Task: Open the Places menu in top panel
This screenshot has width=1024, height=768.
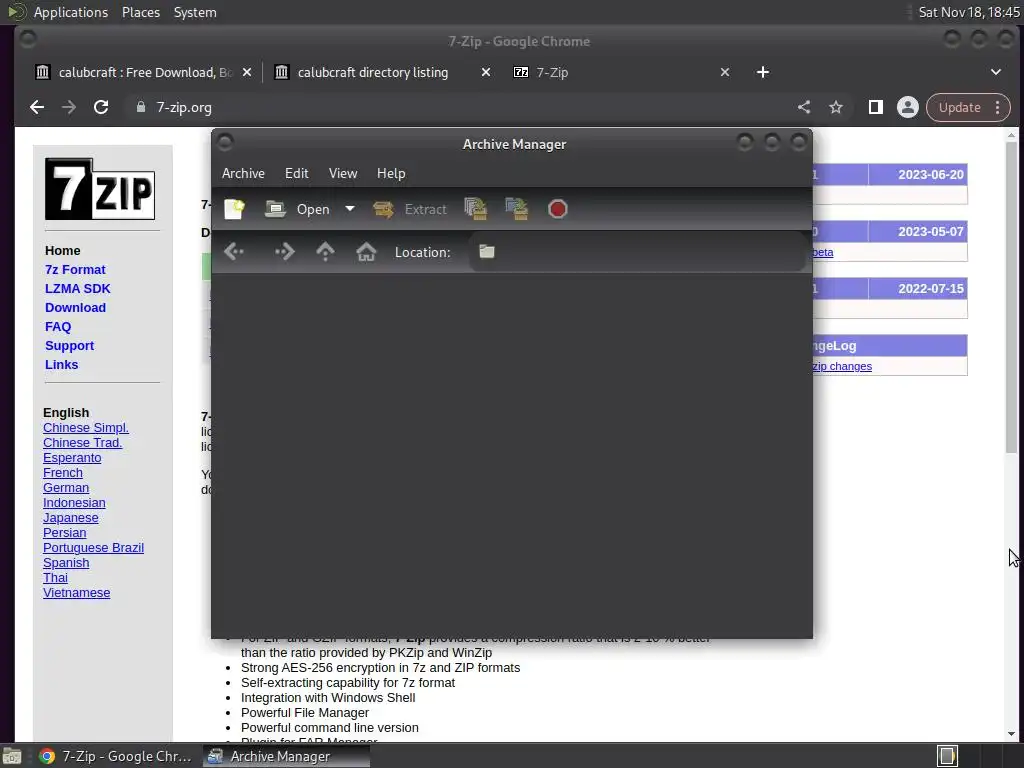Action: [x=141, y=12]
